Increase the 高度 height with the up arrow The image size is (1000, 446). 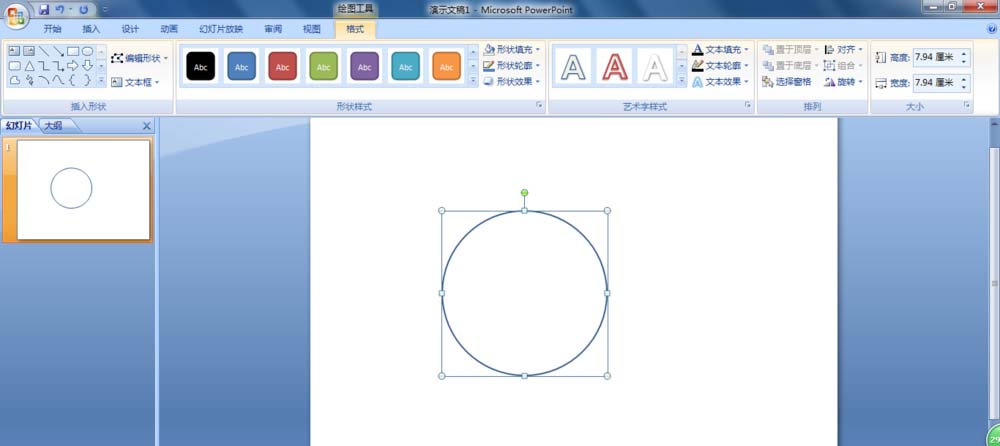pyautogui.click(x=963, y=54)
